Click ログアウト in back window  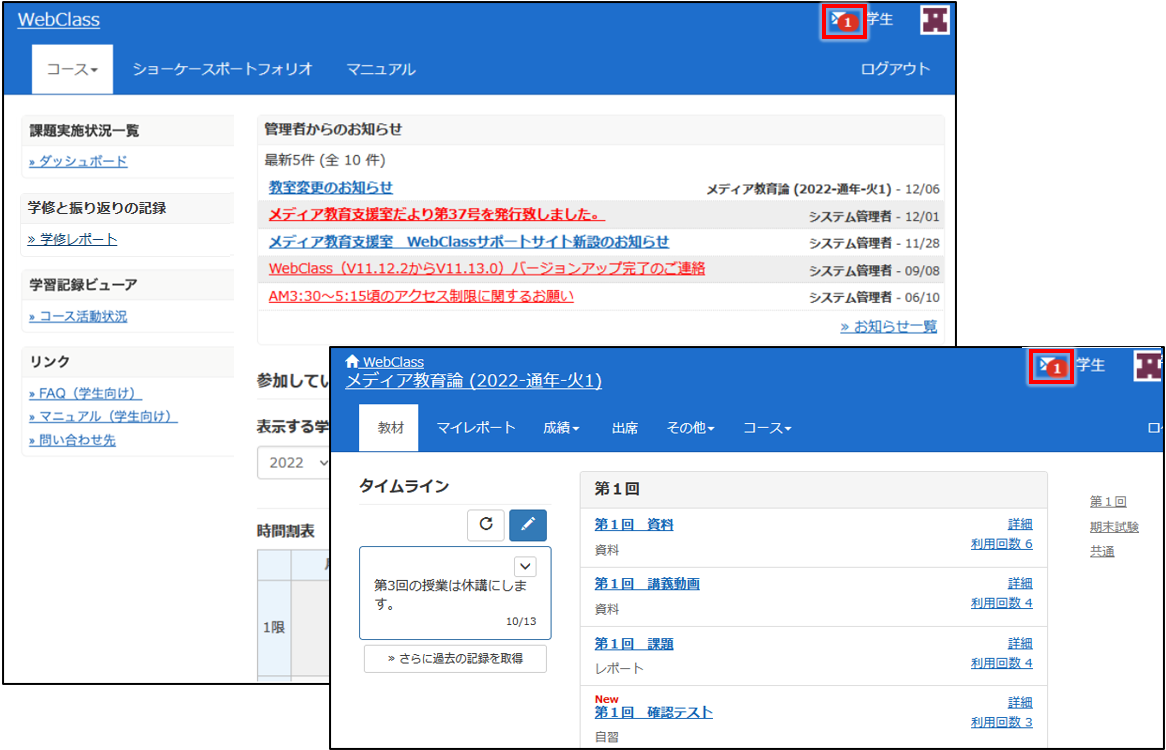pyautogui.click(x=895, y=68)
